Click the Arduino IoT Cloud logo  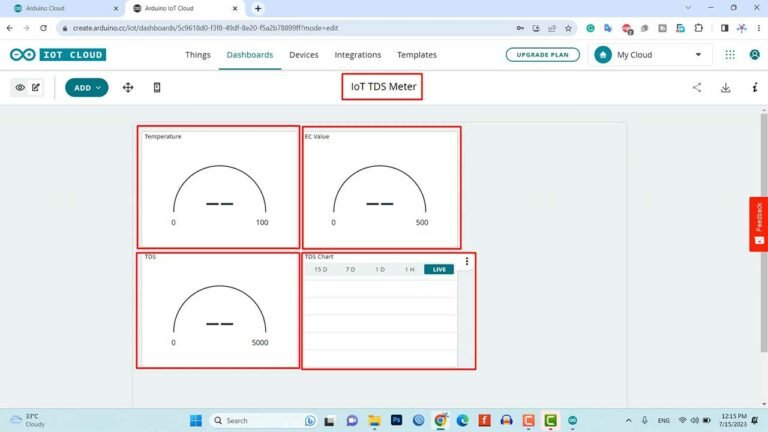coord(57,55)
